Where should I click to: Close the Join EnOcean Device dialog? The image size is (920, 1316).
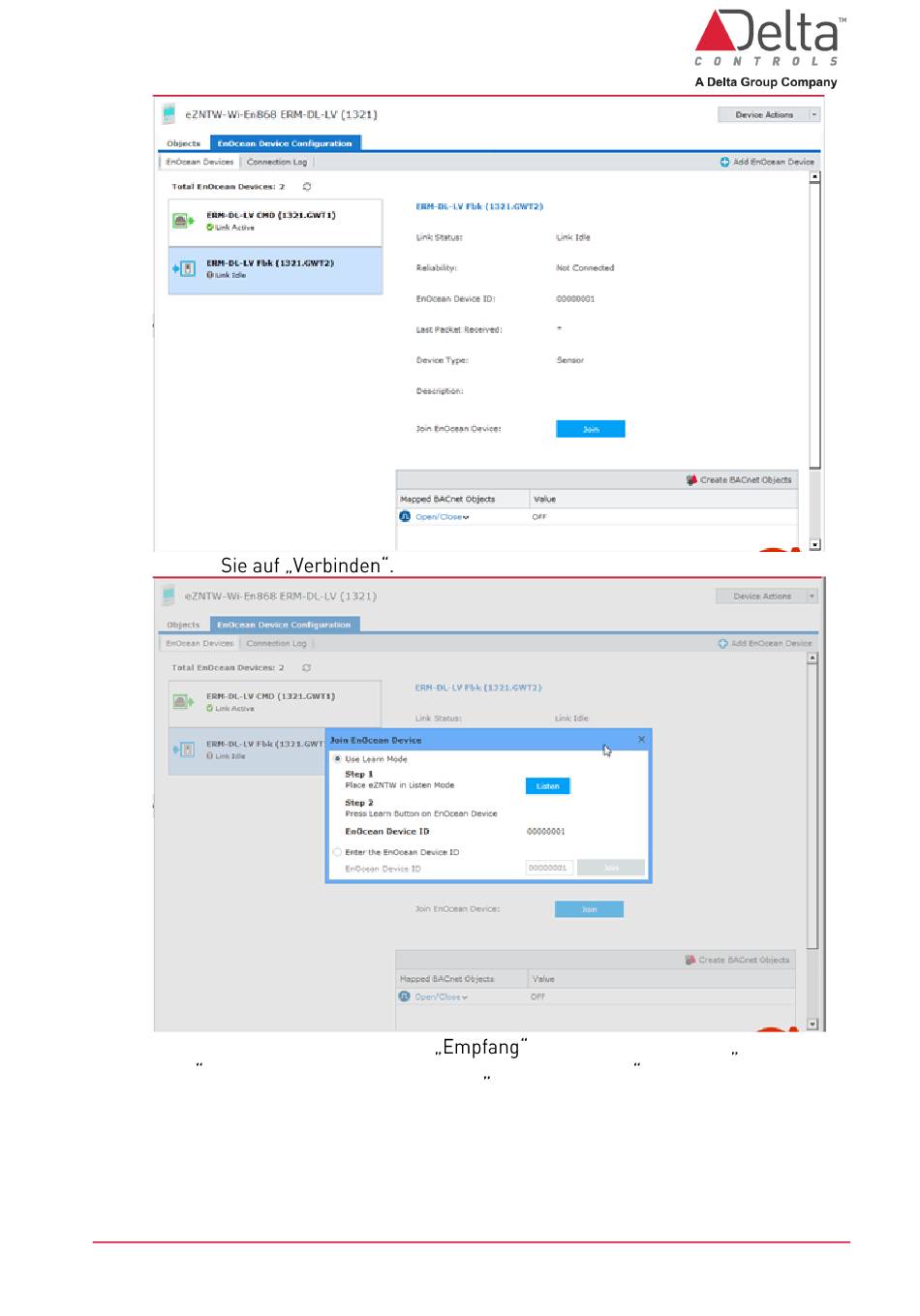[x=641, y=739]
